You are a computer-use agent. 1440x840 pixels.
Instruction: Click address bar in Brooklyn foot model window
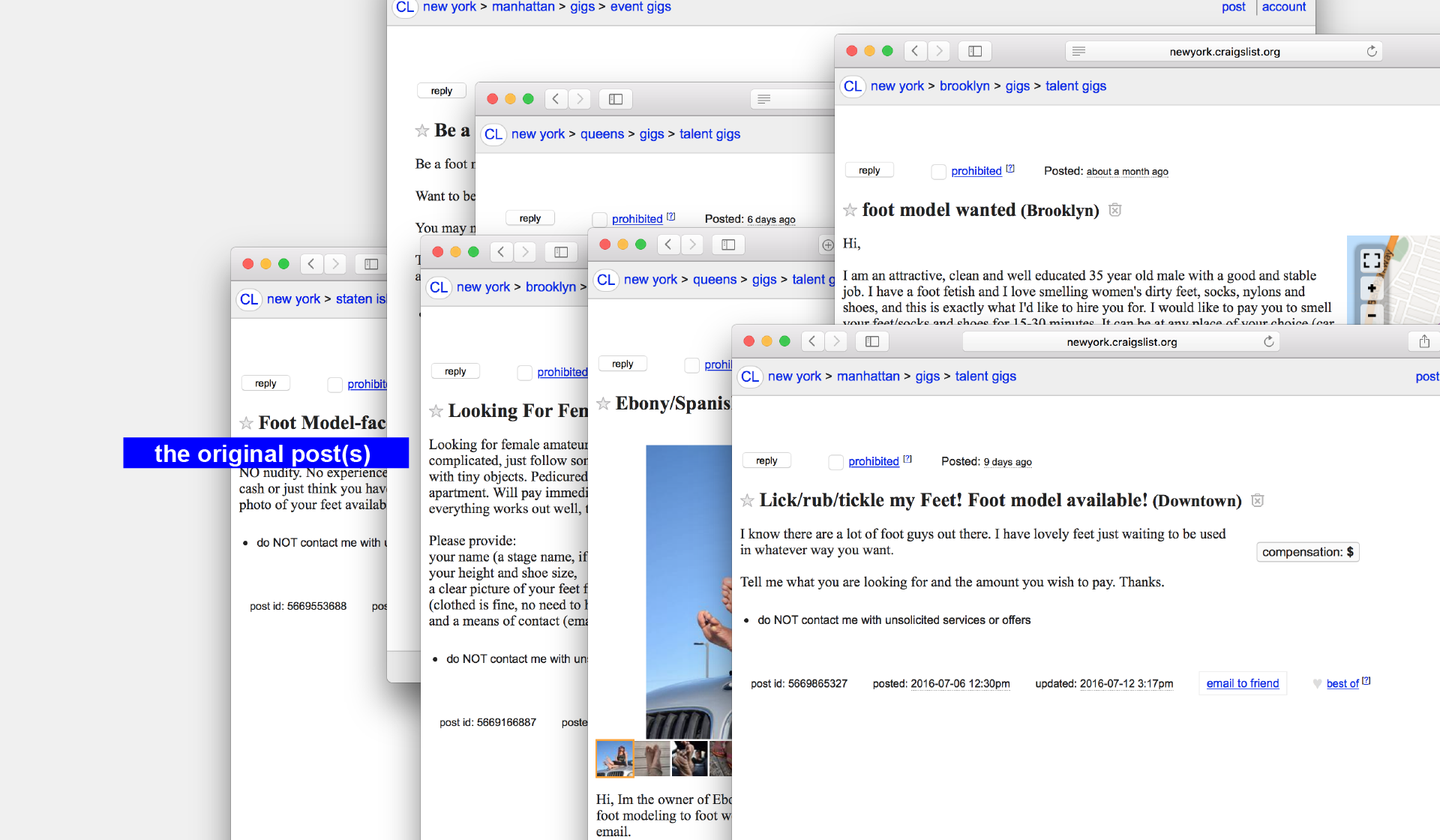[x=1224, y=51]
